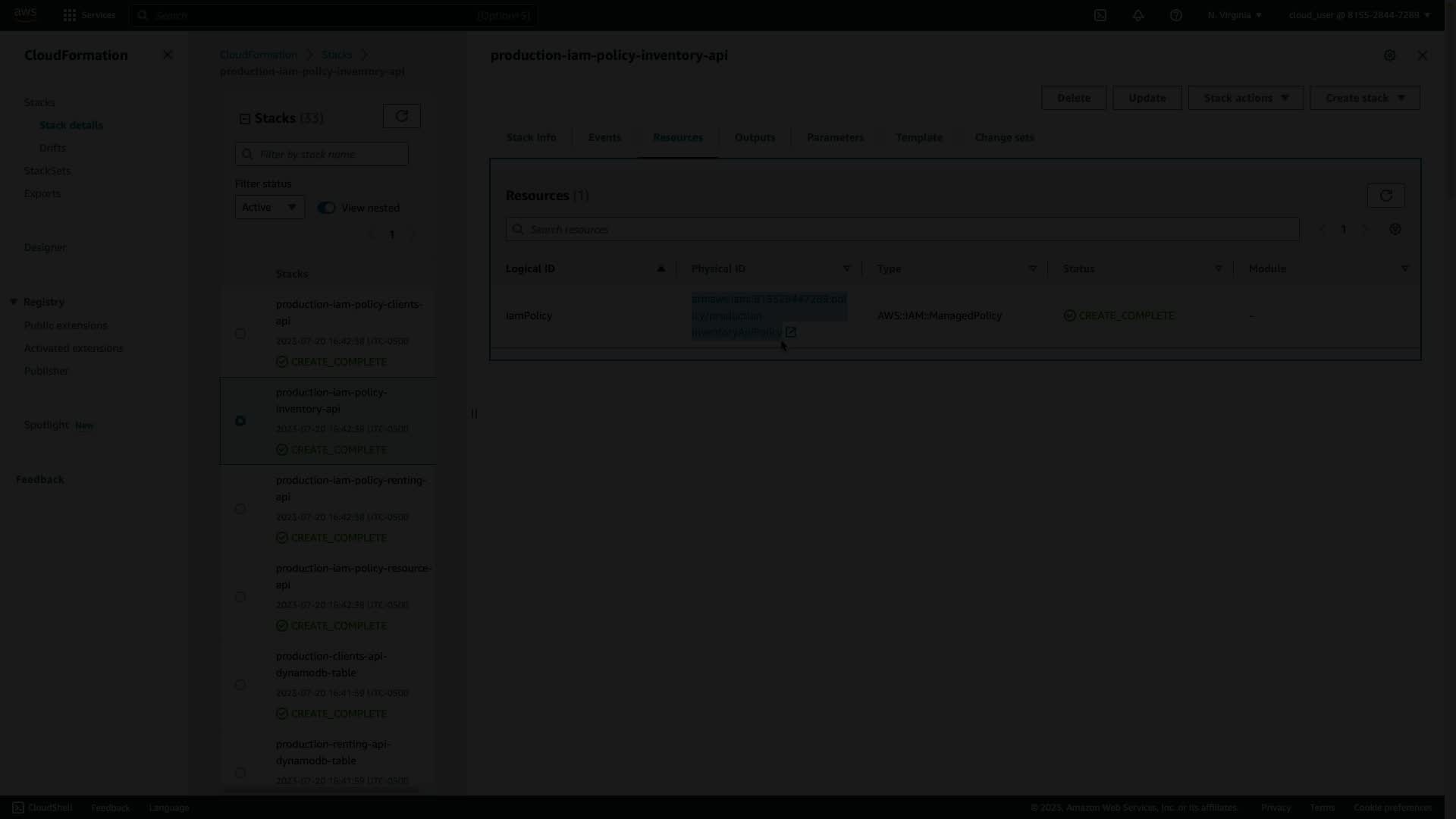Click the Search resources input field
Screen dimensions: 1456x819
pyautogui.click(x=902, y=229)
